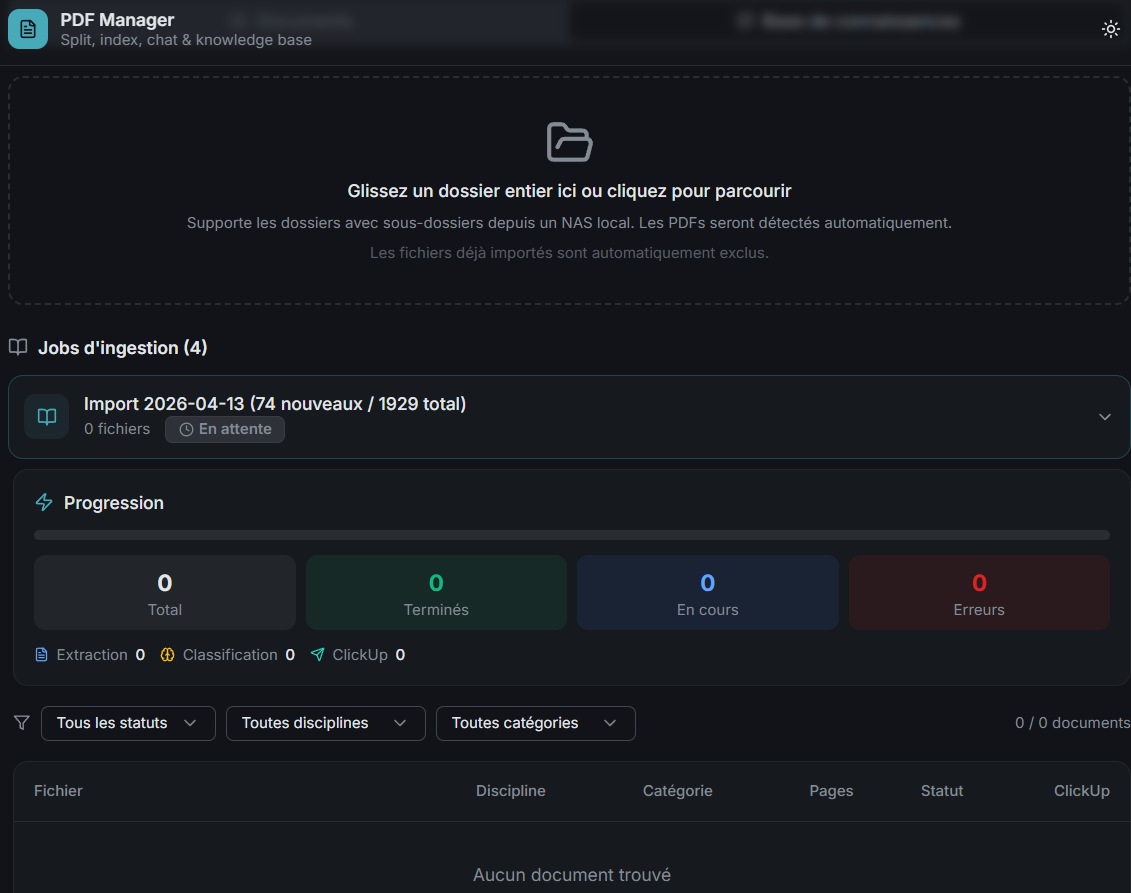Switch to the Base de connaissances tab
The width and height of the screenshot is (1131, 893).
tap(848, 21)
